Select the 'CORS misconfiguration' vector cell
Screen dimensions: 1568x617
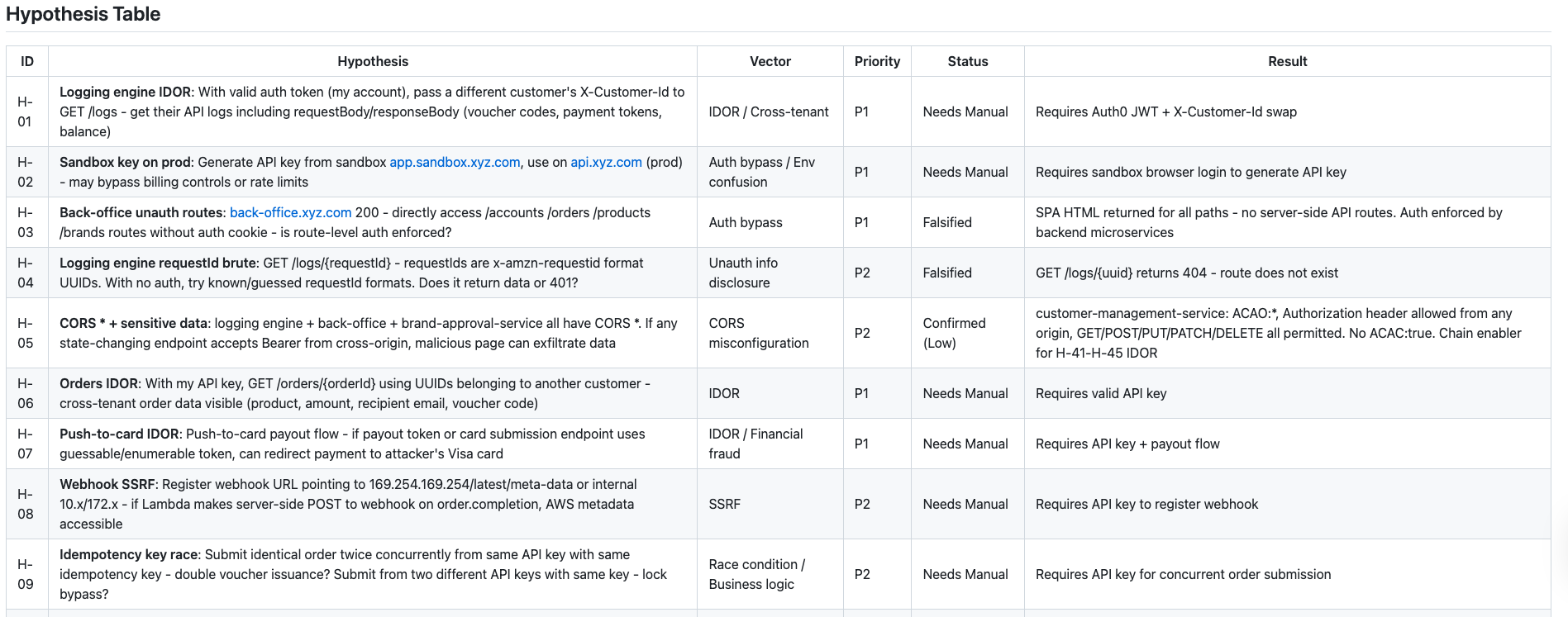coord(758,333)
